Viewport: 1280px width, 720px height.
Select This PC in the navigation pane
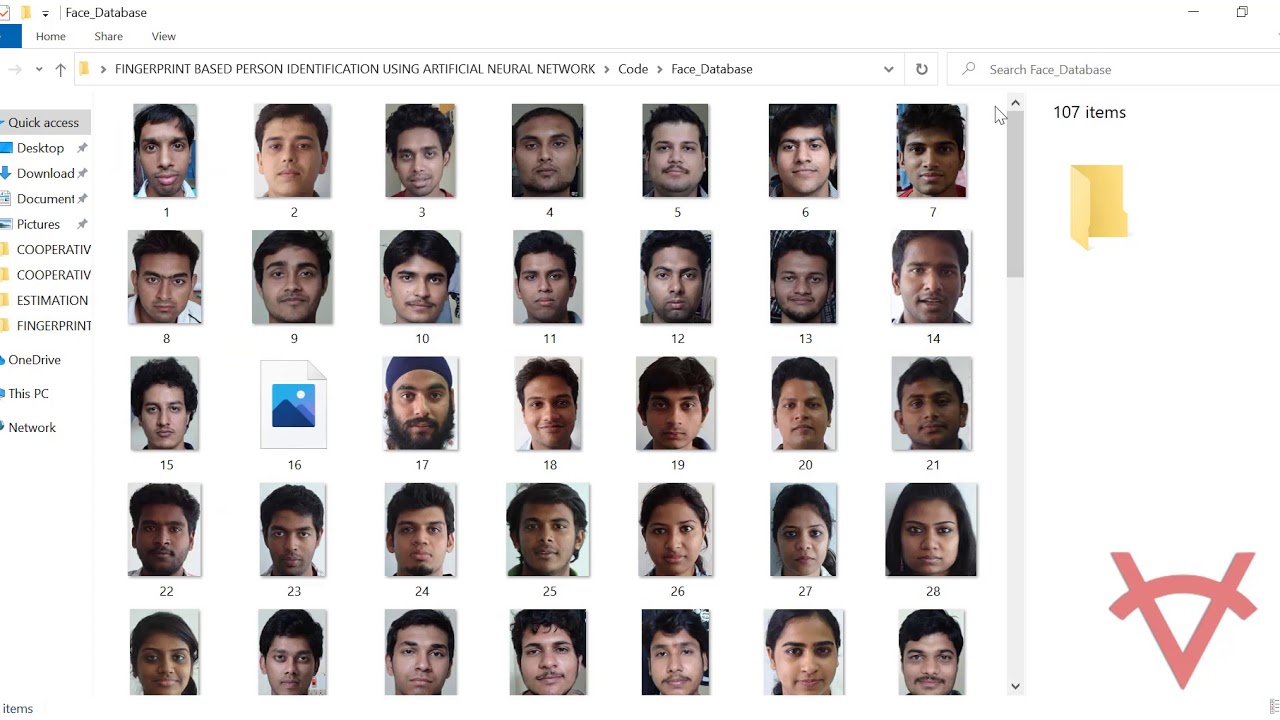[28, 394]
